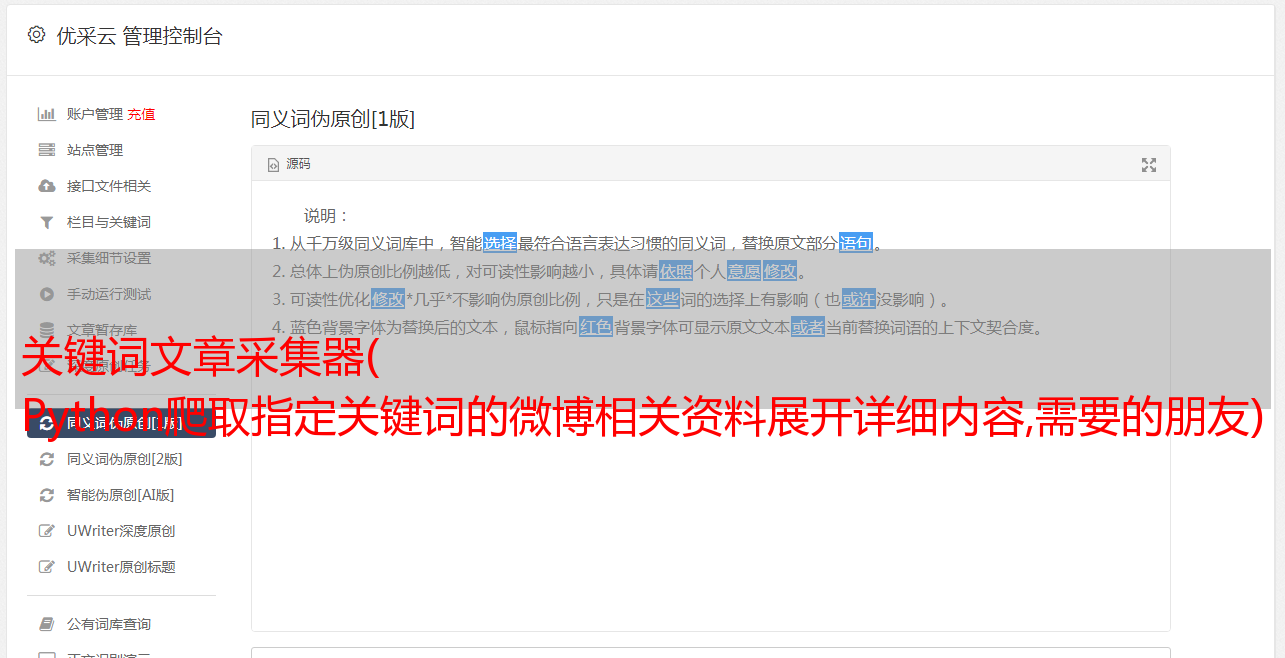1285x658 pixels.
Task: Click the 智能伪原创[AI版] refresh icon
Action: 46,495
